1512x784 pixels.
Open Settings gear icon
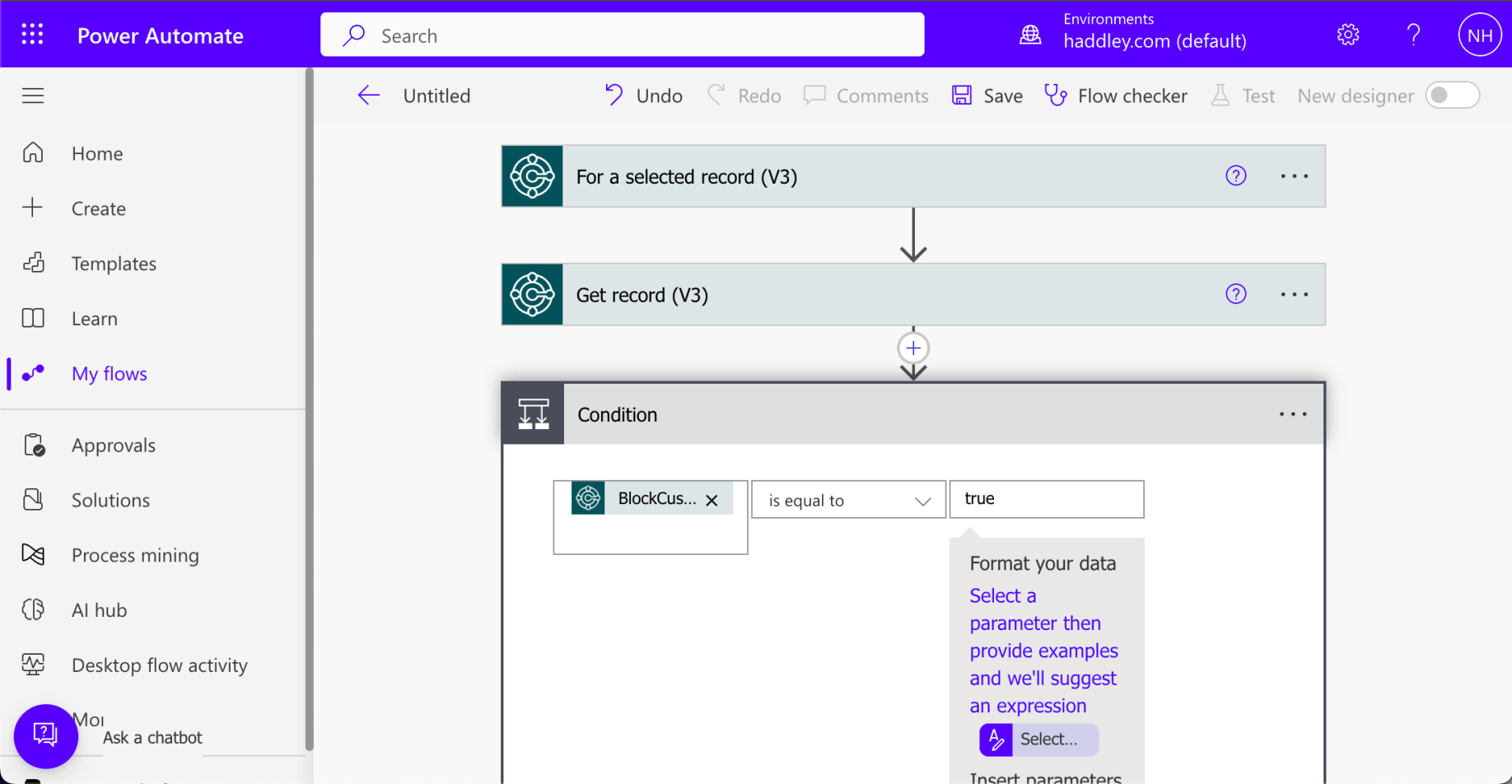coord(1348,35)
